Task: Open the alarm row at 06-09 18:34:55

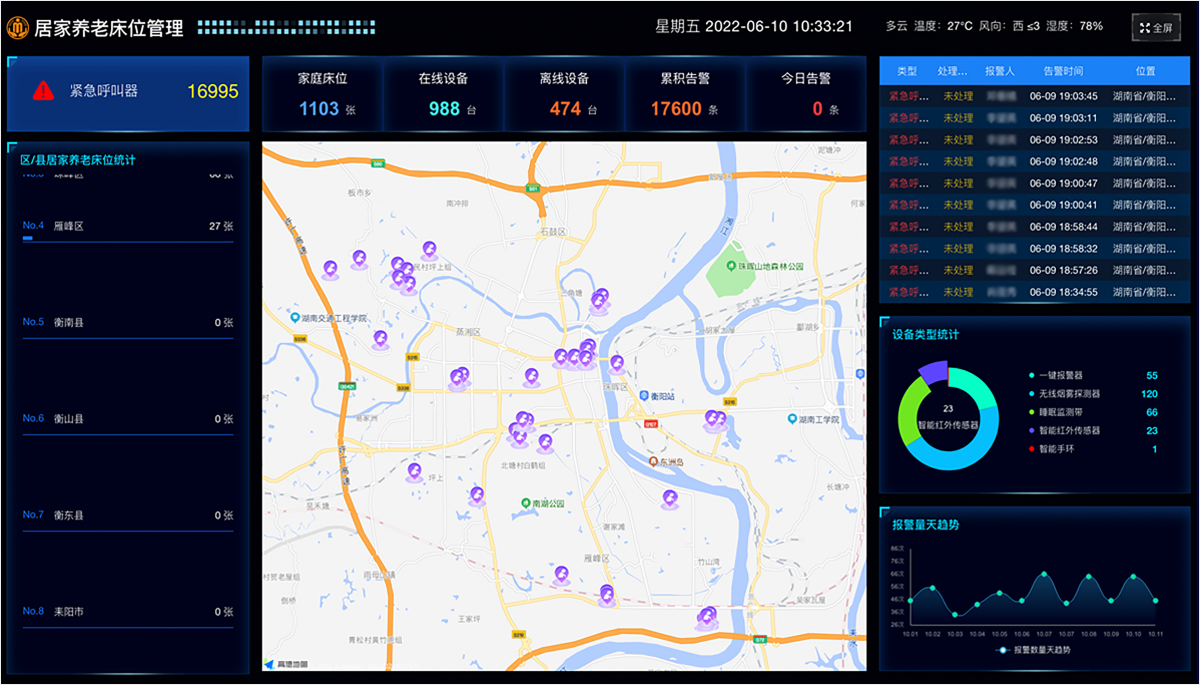Action: point(1035,293)
